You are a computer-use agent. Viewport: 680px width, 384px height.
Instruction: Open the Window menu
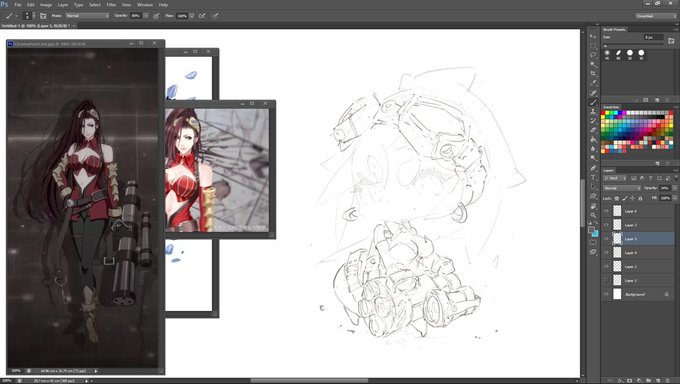pos(145,5)
